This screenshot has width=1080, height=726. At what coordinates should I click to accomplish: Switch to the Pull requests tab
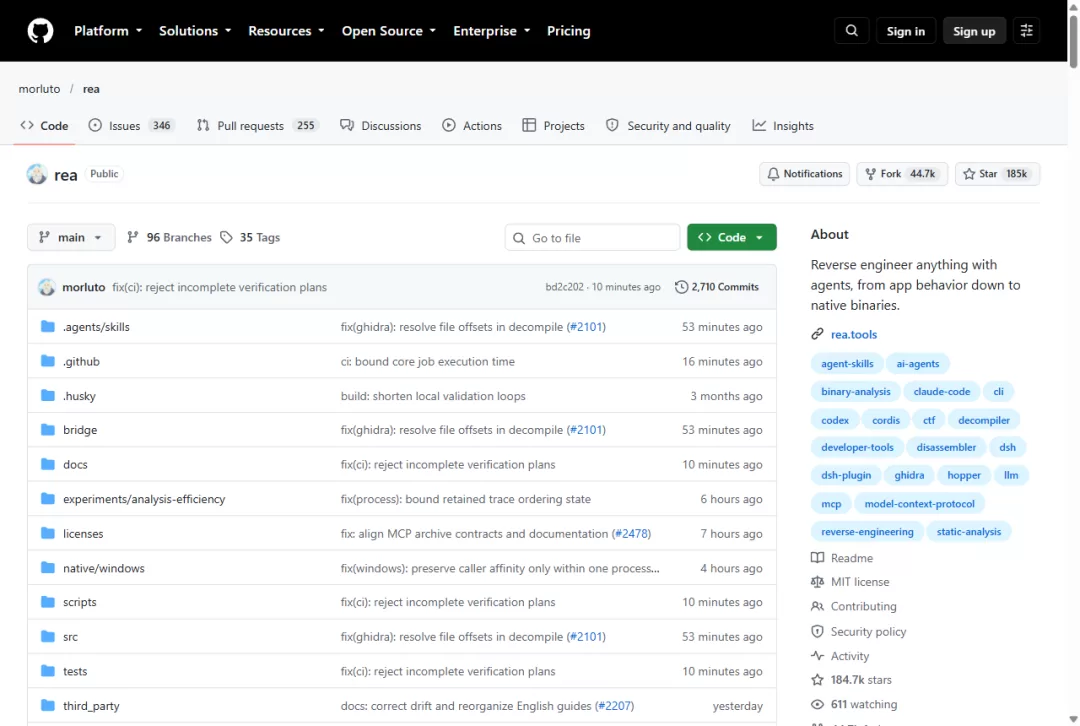(258, 125)
